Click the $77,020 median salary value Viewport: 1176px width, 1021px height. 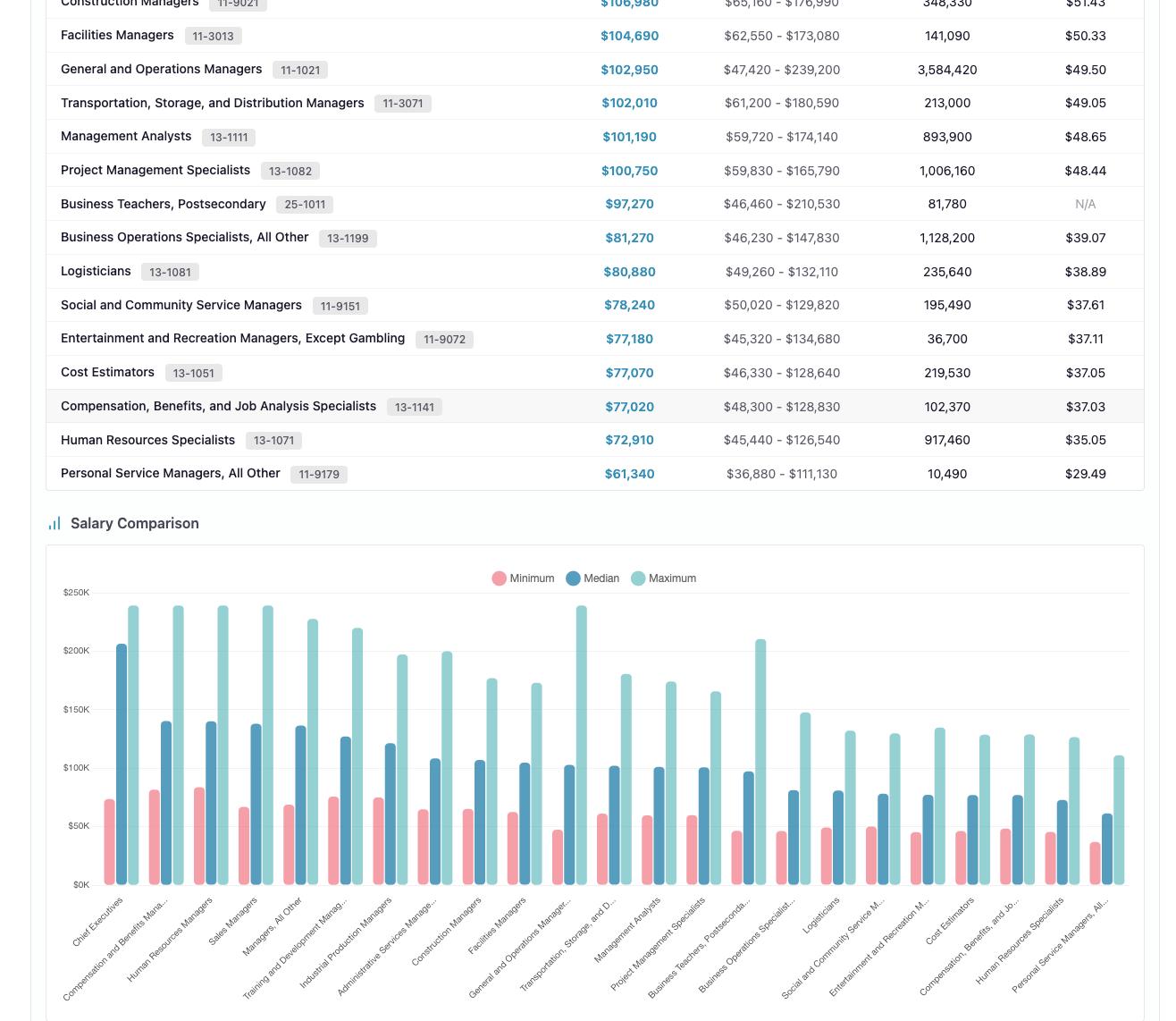click(629, 407)
